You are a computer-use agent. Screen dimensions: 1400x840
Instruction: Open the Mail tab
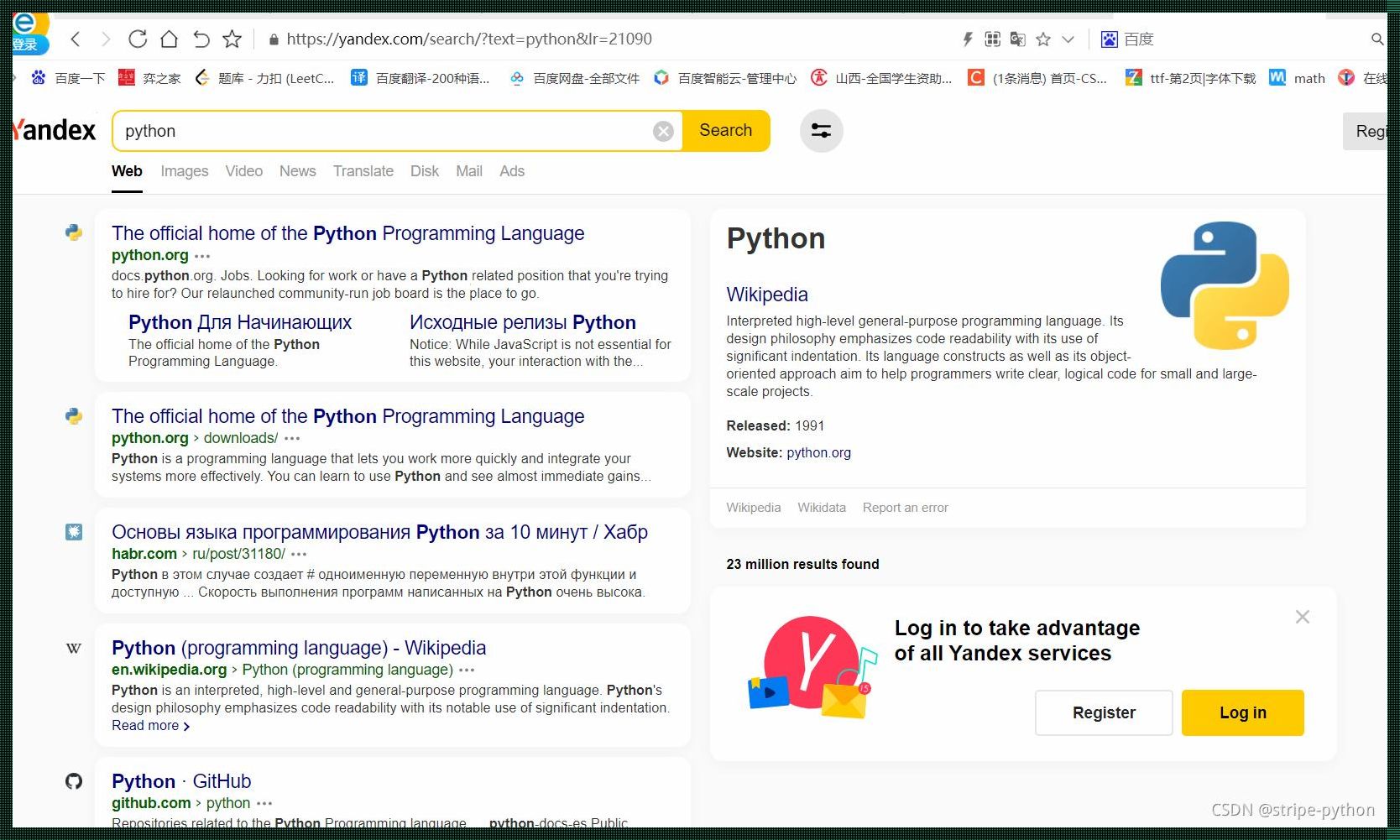pyautogui.click(x=469, y=171)
